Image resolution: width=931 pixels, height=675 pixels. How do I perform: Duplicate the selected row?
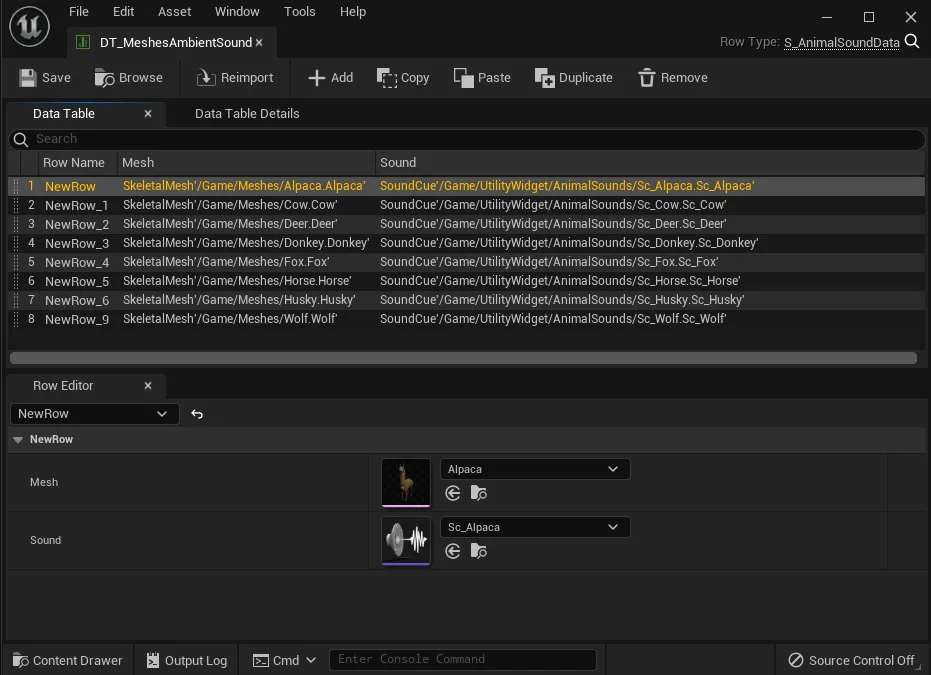pyautogui.click(x=574, y=78)
